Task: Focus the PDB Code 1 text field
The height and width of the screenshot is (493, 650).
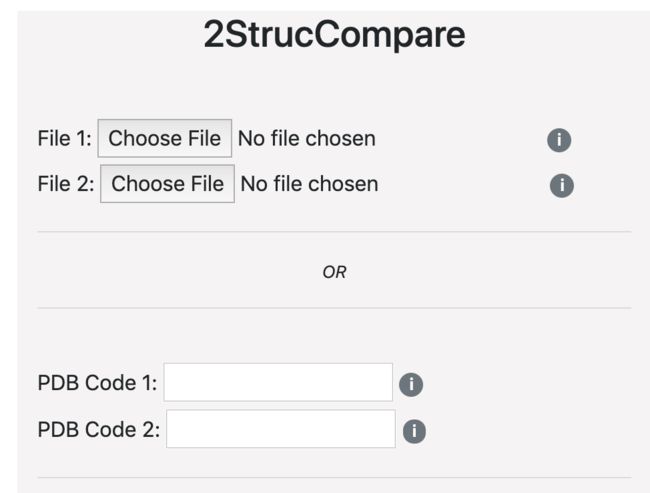Action: tap(278, 382)
